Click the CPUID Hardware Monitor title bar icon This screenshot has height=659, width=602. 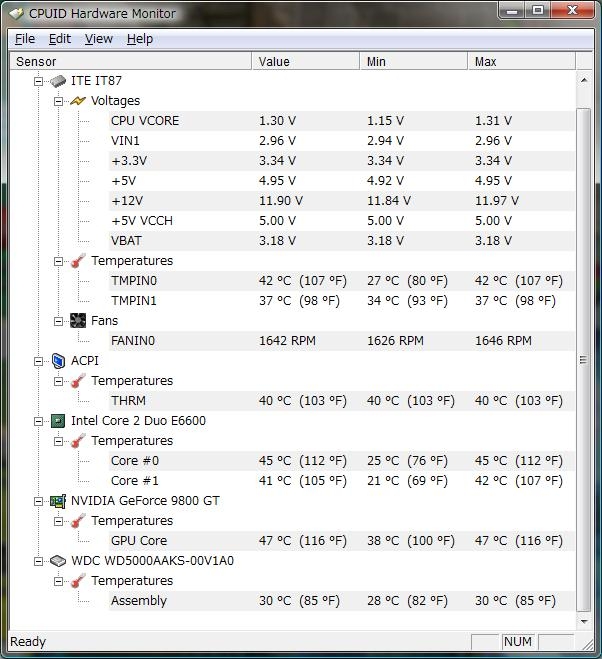click(x=17, y=13)
